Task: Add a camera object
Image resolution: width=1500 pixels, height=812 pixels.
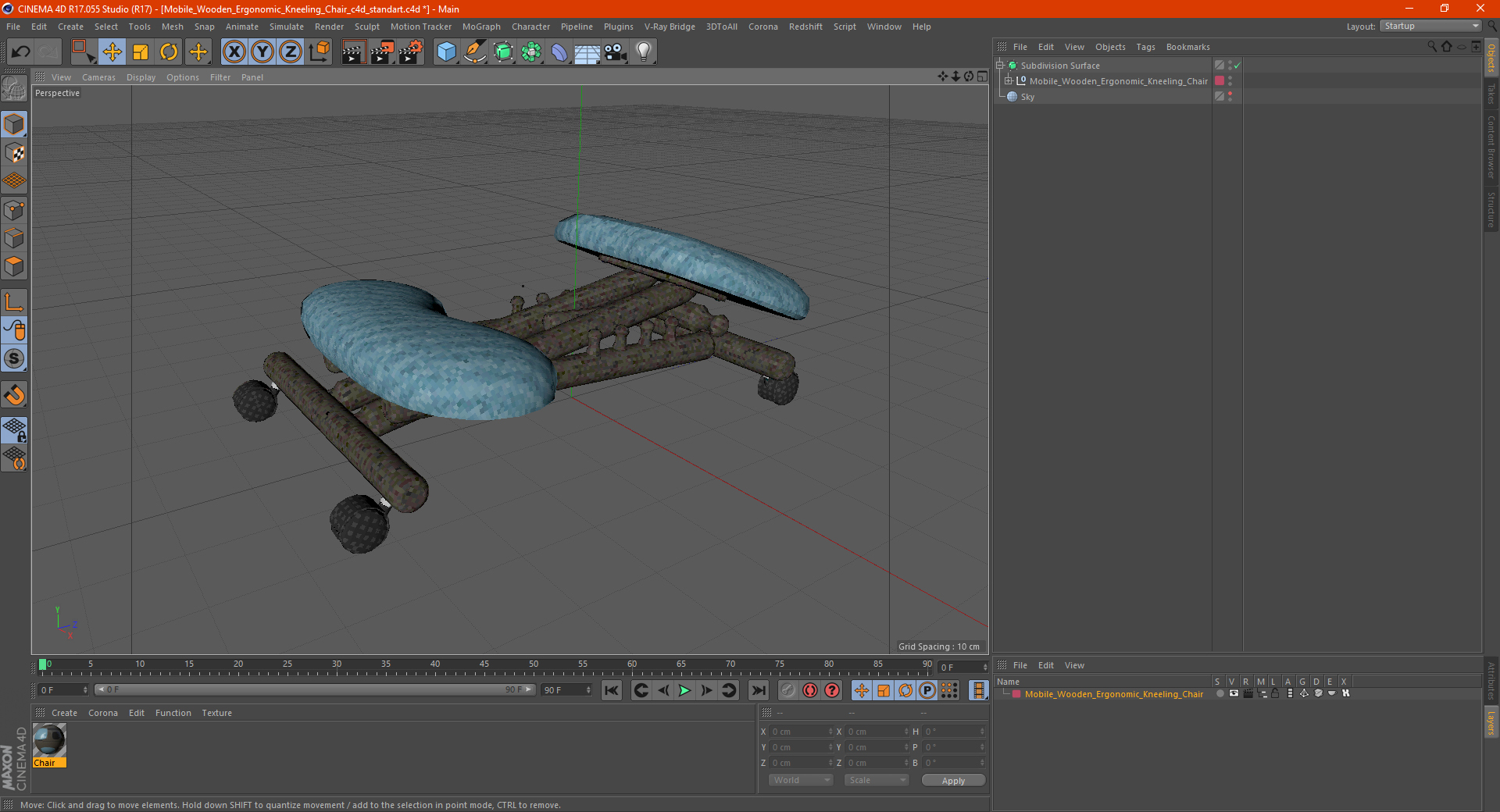Action: (x=615, y=52)
